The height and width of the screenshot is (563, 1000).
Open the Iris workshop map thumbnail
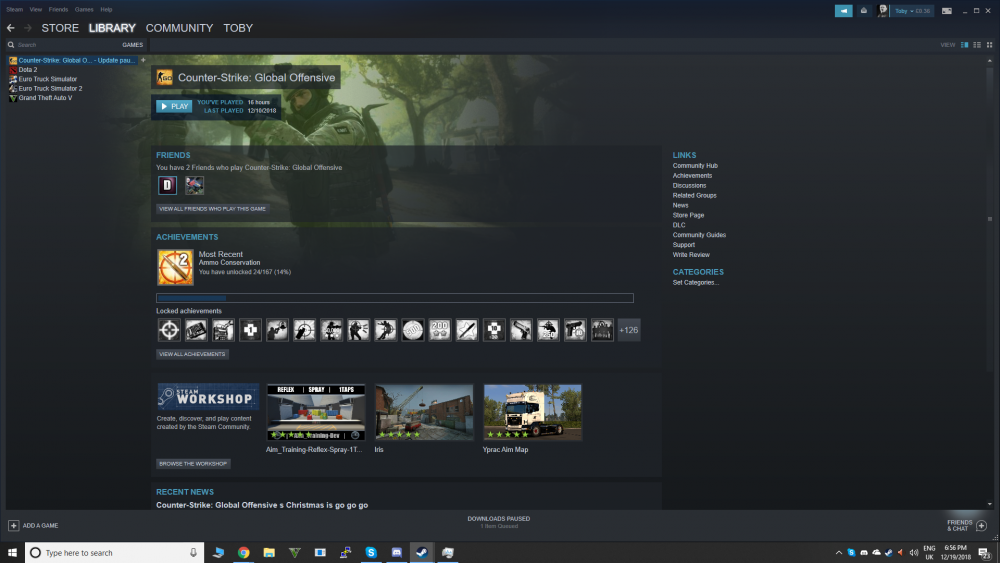pos(424,412)
